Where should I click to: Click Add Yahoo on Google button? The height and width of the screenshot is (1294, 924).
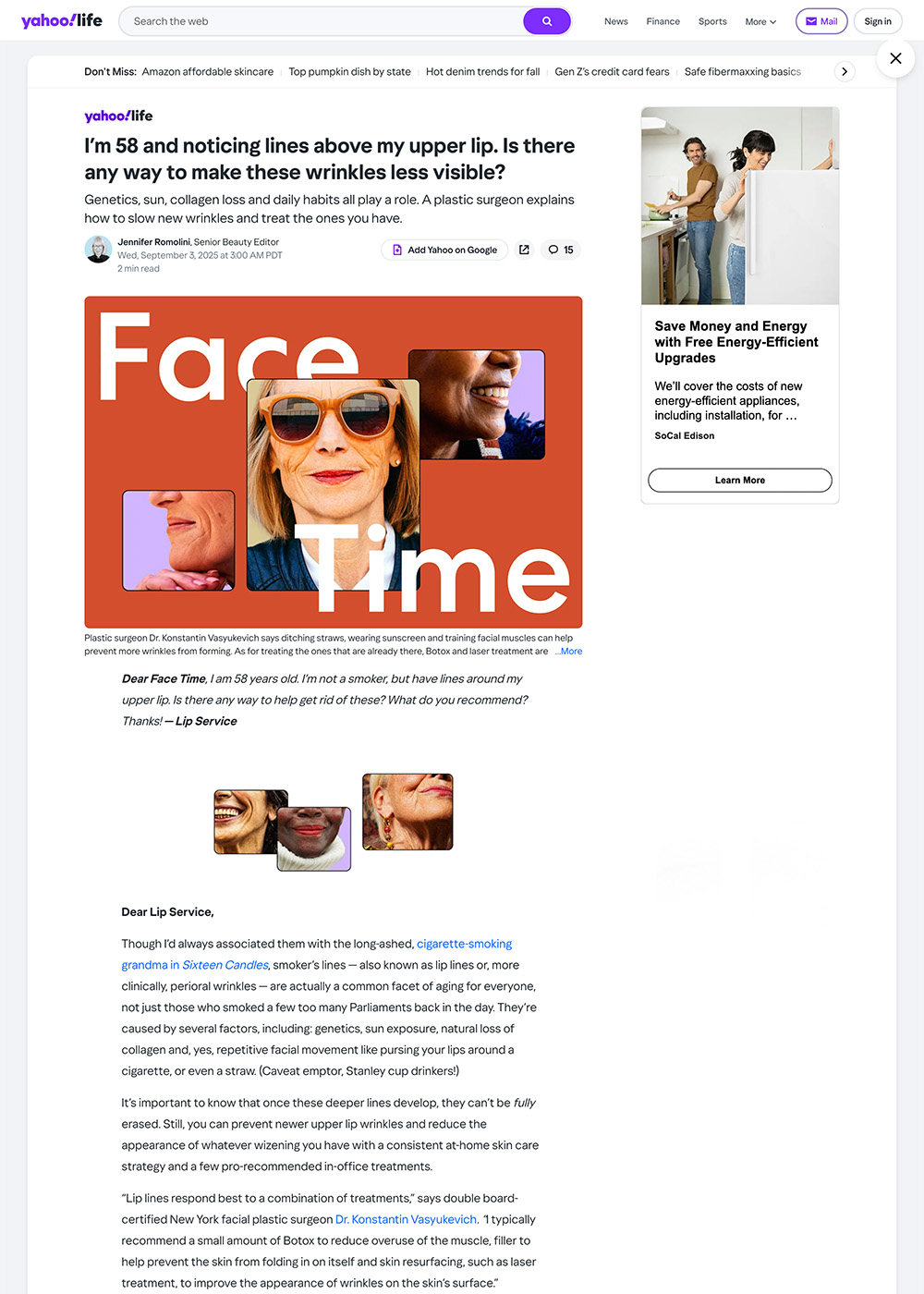pos(444,250)
